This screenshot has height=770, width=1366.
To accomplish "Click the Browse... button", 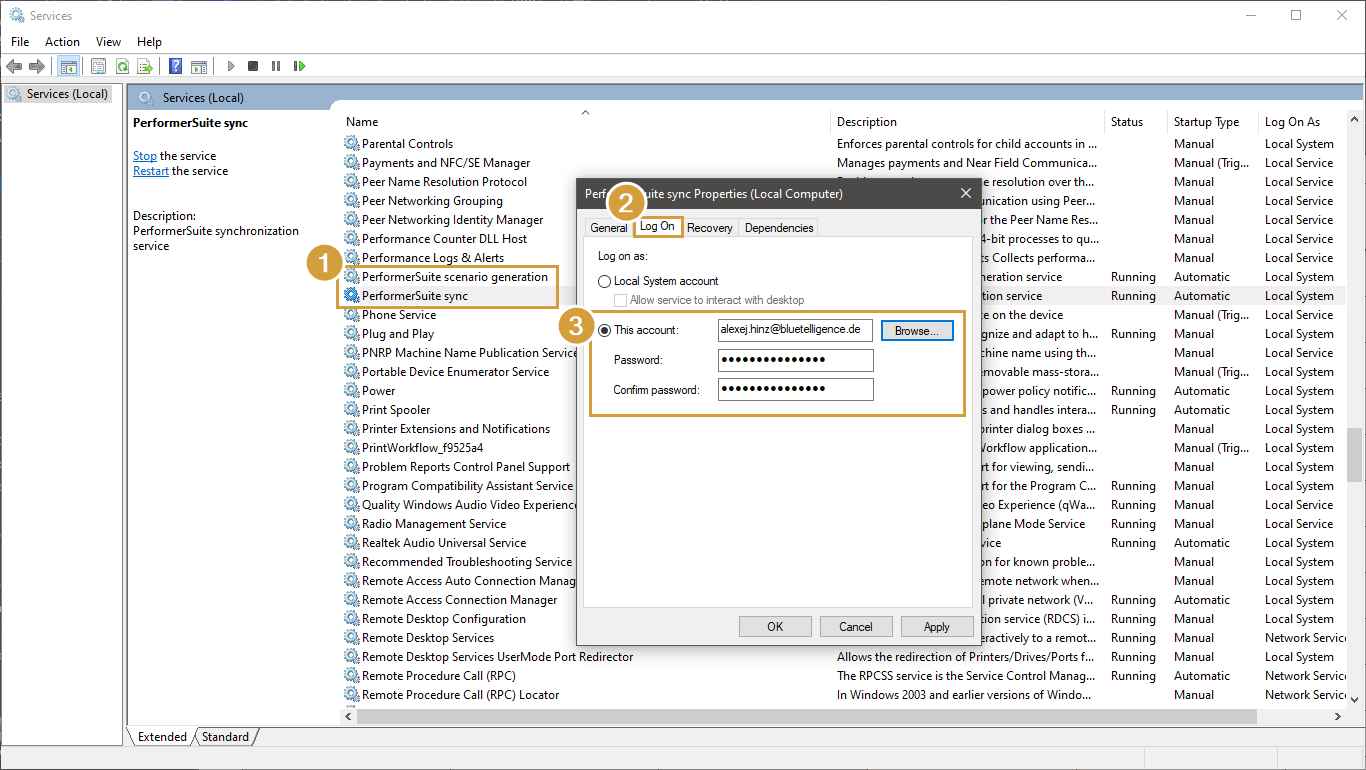I will coord(916,331).
